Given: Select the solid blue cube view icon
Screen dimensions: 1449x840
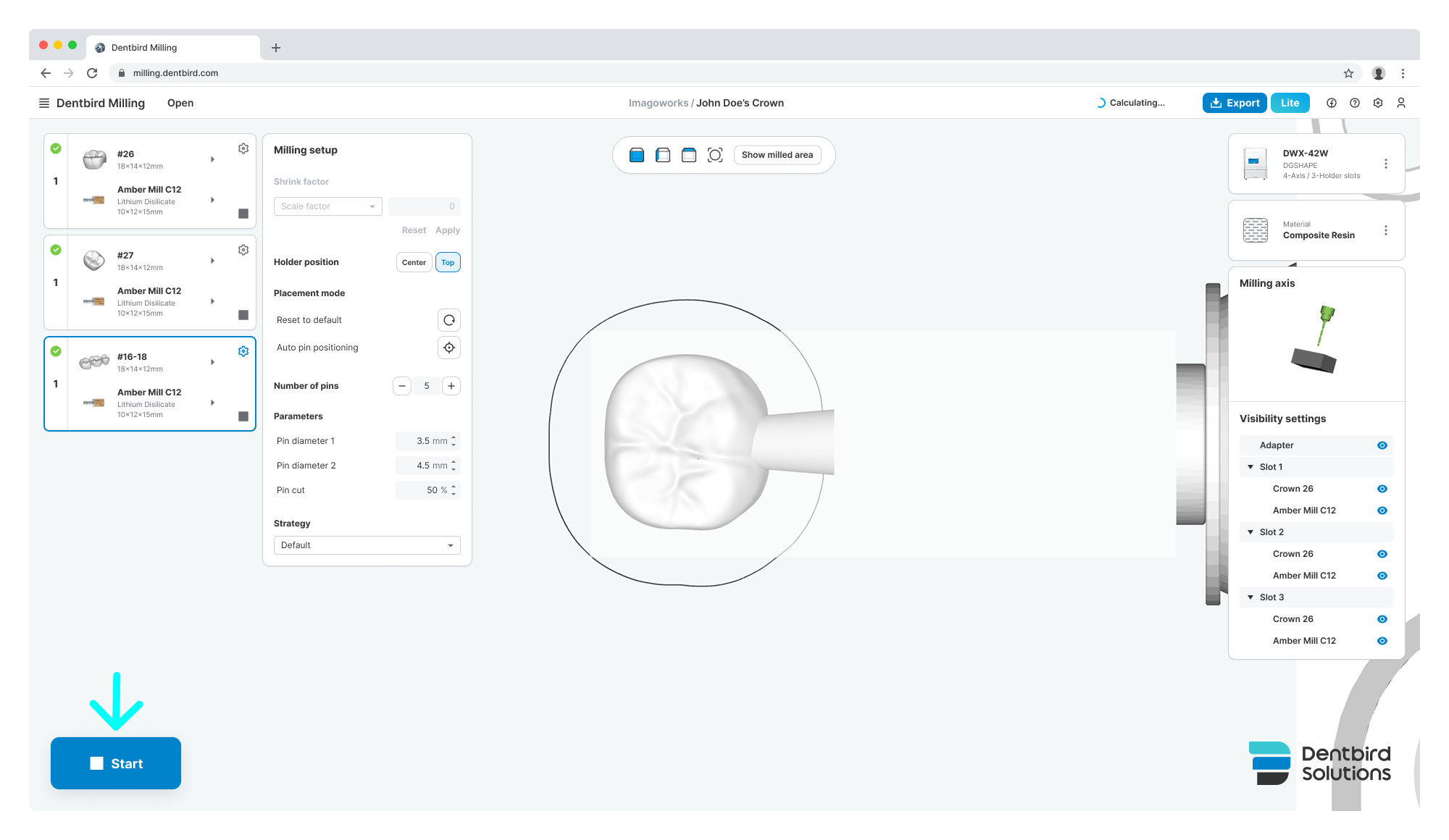Looking at the screenshot, I should [x=637, y=155].
